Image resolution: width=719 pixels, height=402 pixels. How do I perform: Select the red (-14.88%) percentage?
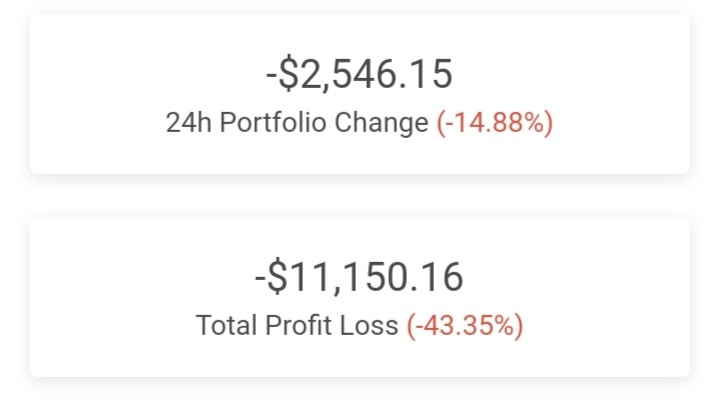[x=495, y=123]
